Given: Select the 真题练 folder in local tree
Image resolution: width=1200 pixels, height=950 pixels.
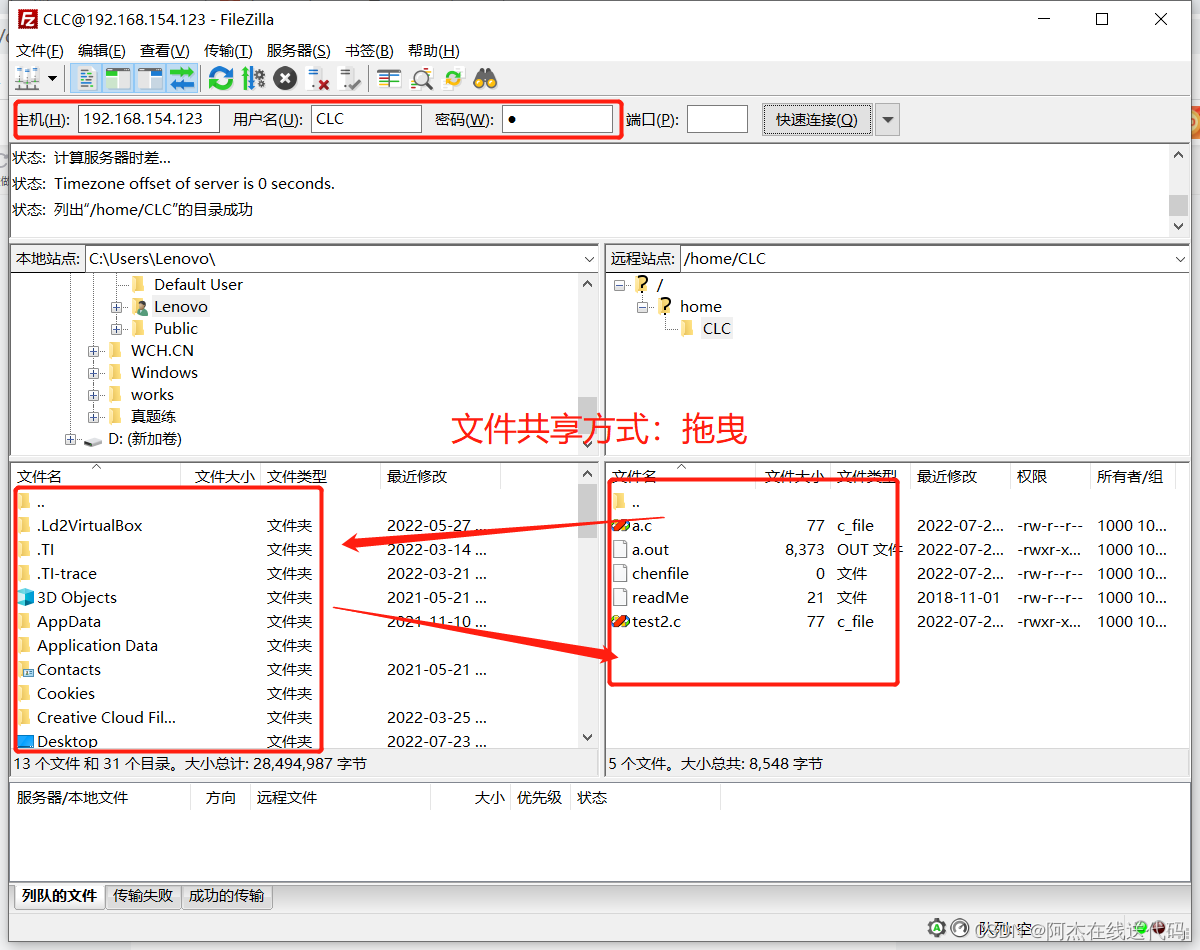Looking at the screenshot, I should [153, 417].
